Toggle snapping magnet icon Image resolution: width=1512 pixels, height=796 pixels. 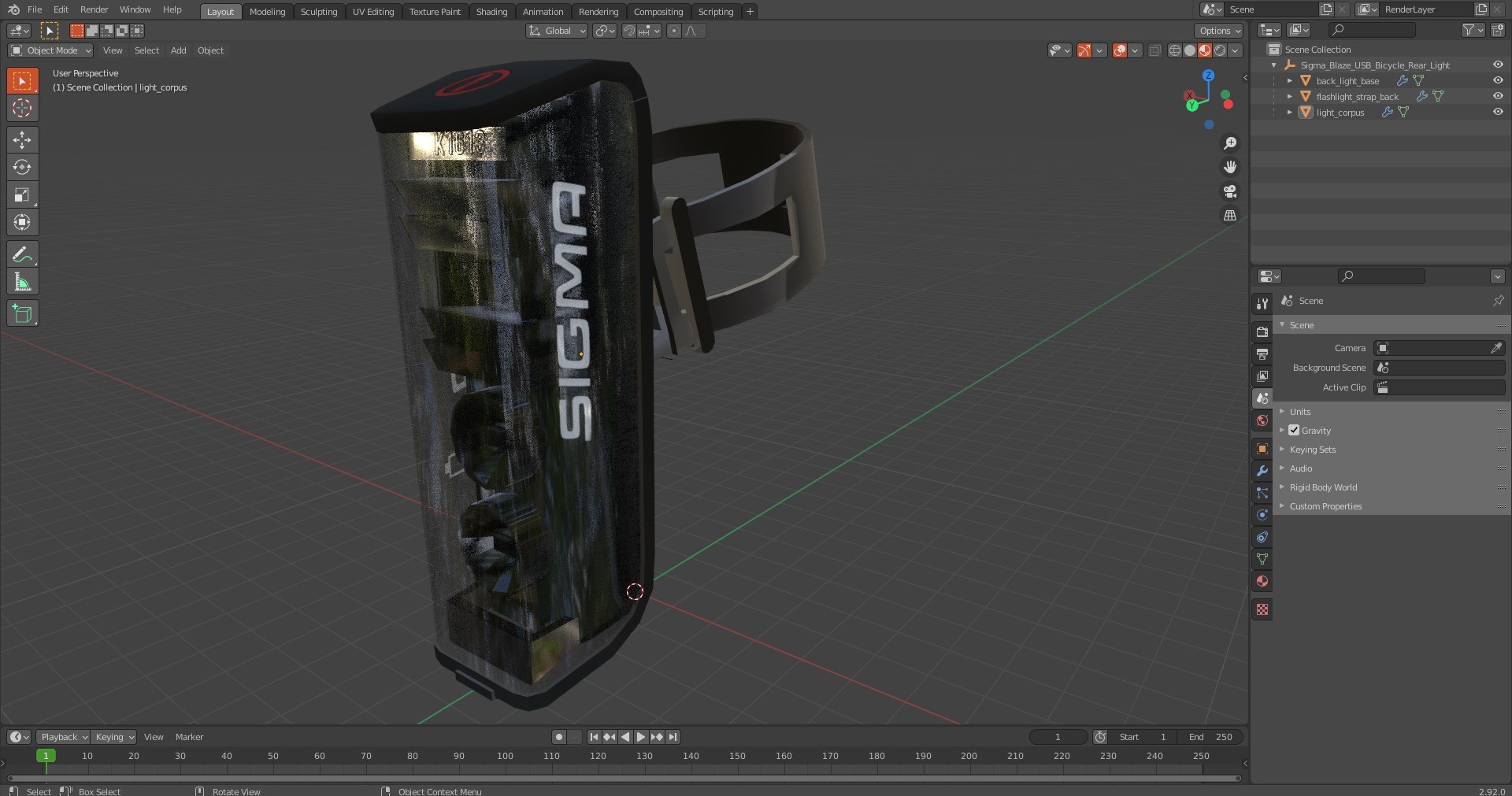click(x=628, y=31)
